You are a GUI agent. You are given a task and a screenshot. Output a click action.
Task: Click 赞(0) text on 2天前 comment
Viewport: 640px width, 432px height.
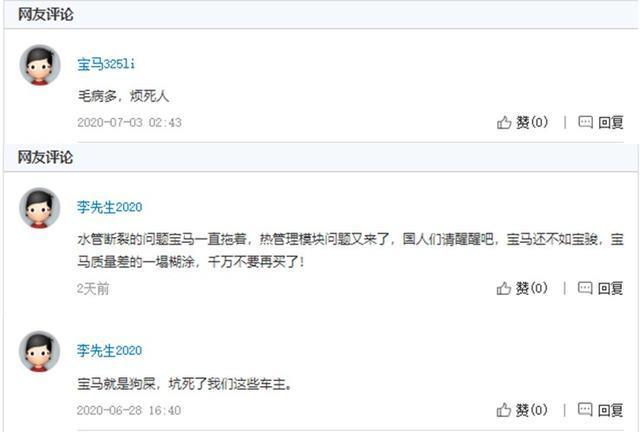click(x=532, y=288)
